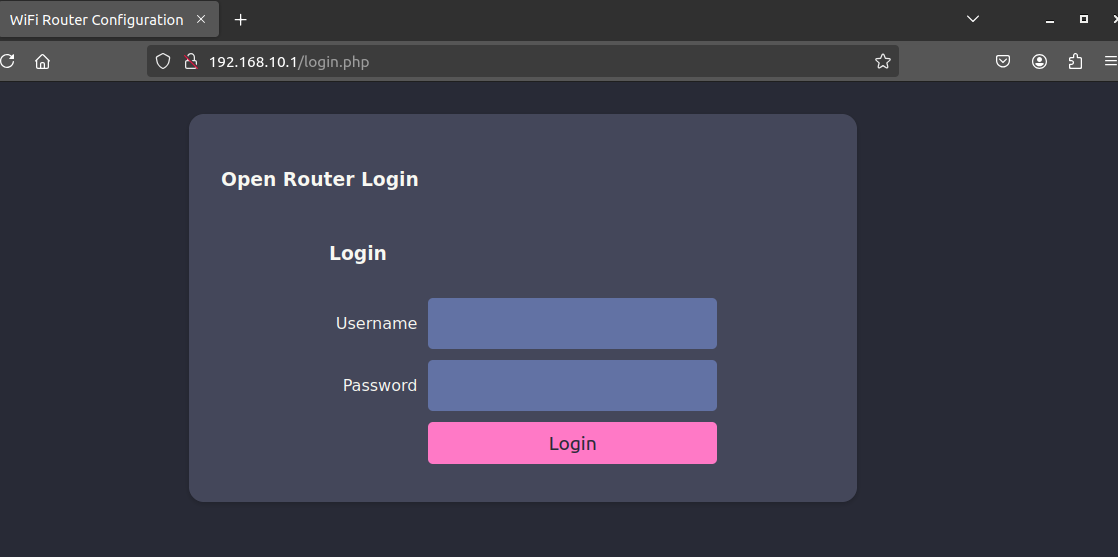The height and width of the screenshot is (557, 1118).
Task: Click the Firefox home icon
Action: (x=42, y=62)
